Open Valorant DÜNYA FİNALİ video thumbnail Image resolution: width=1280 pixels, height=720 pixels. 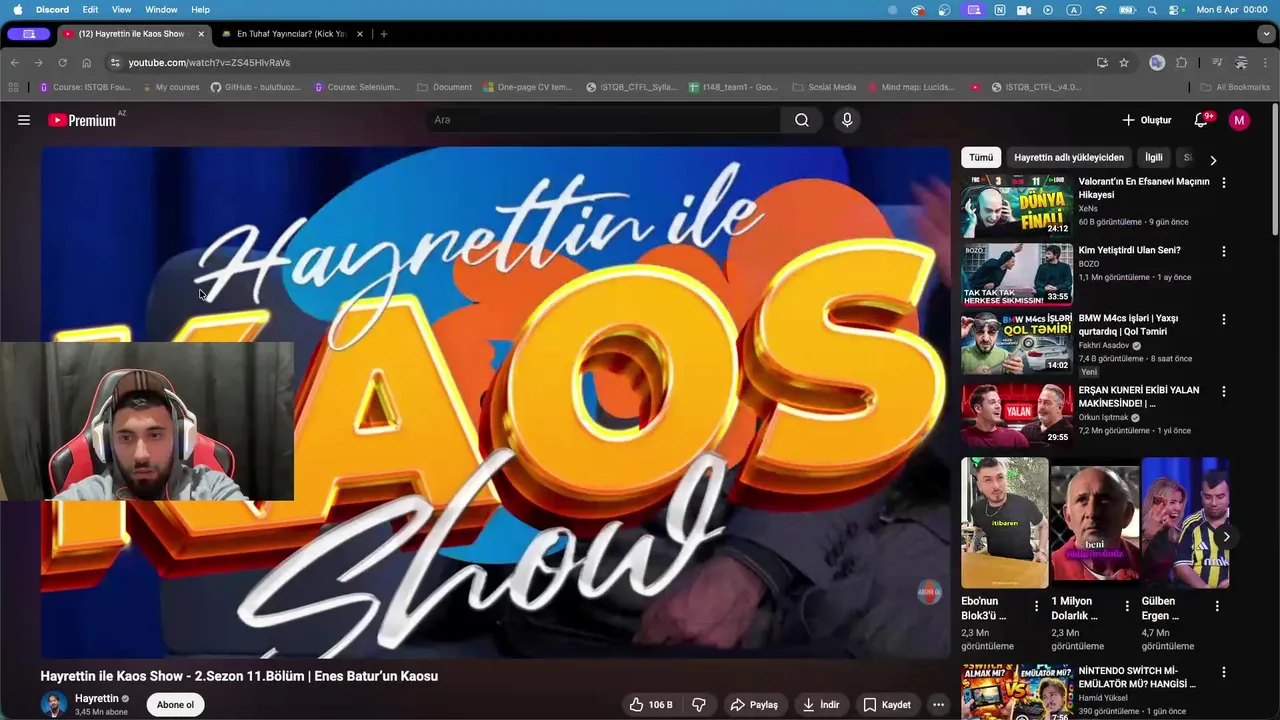pos(1017,206)
